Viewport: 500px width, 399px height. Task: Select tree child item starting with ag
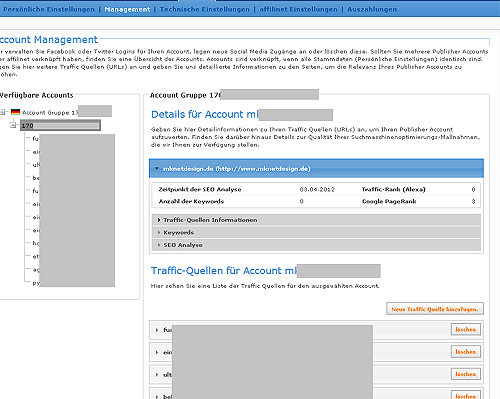click(36, 269)
